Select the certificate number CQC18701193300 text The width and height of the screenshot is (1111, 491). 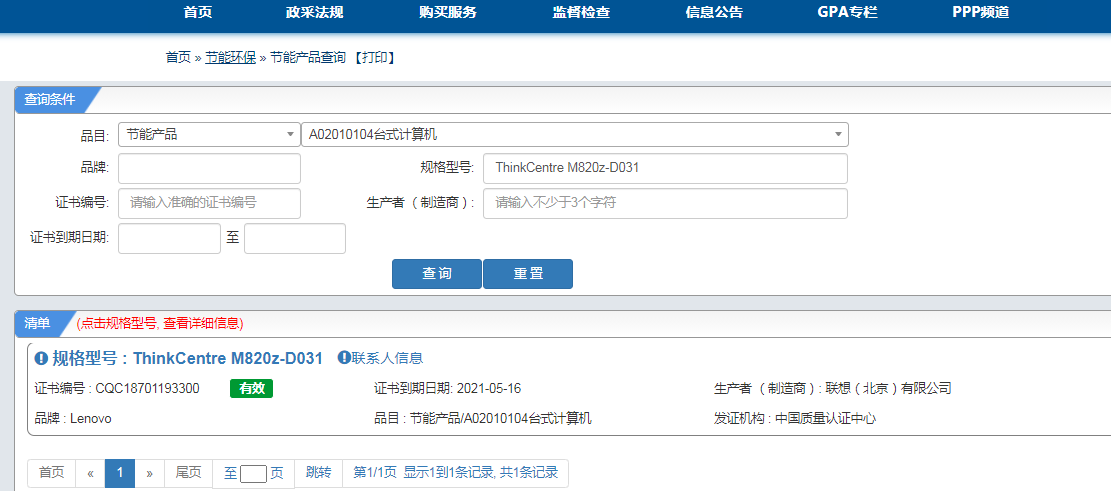(x=147, y=388)
